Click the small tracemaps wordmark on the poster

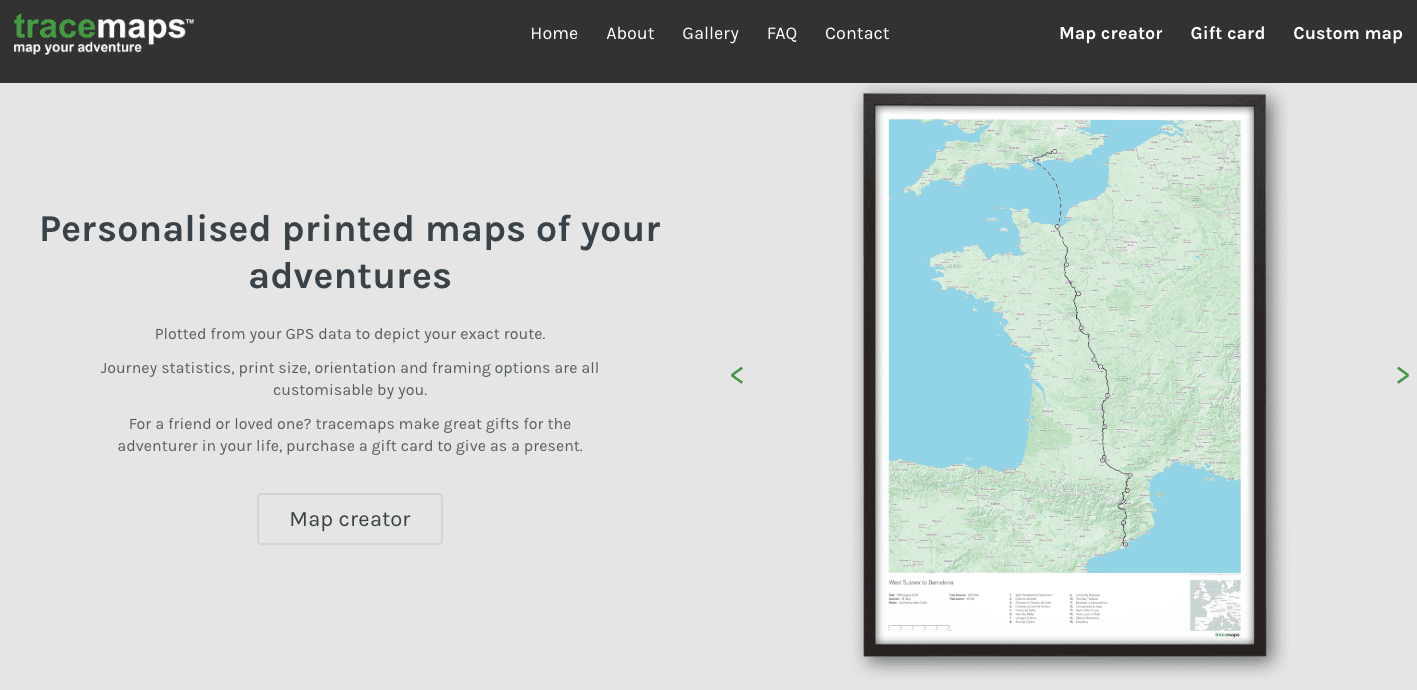coord(1227,634)
